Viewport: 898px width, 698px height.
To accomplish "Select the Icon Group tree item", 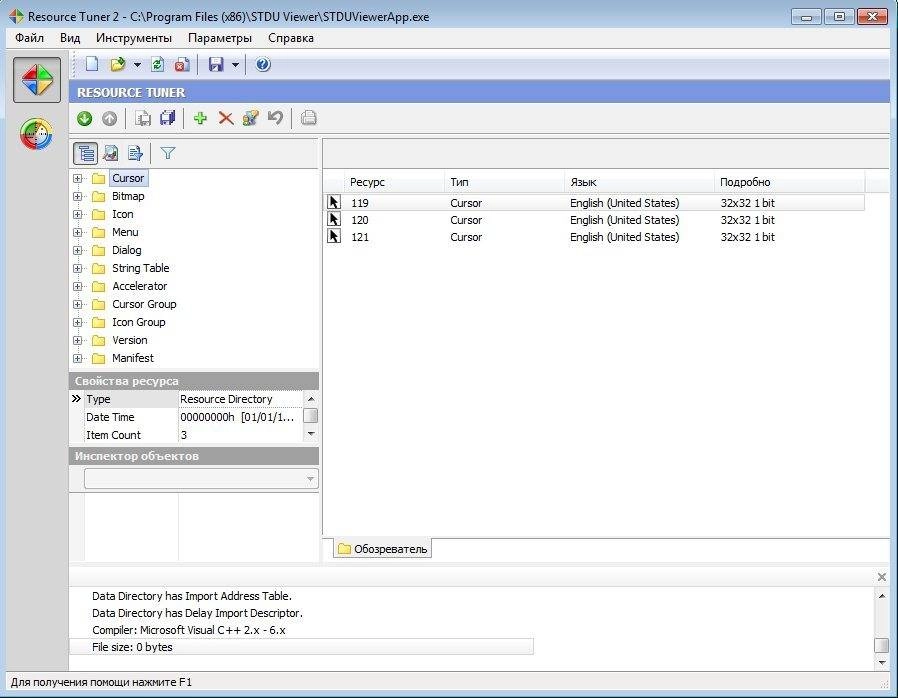I will (x=139, y=322).
